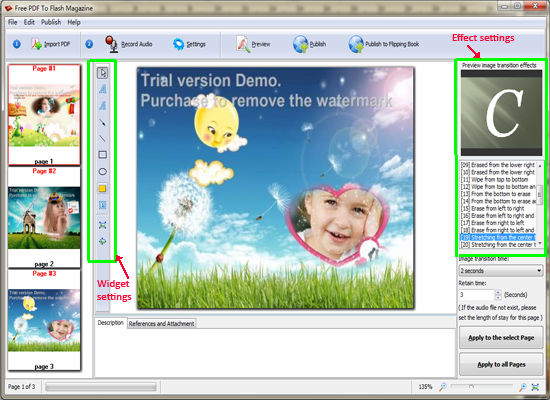Click the transition effect preview image
This screenshot has height=400, width=550.
click(x=501, y=113)
